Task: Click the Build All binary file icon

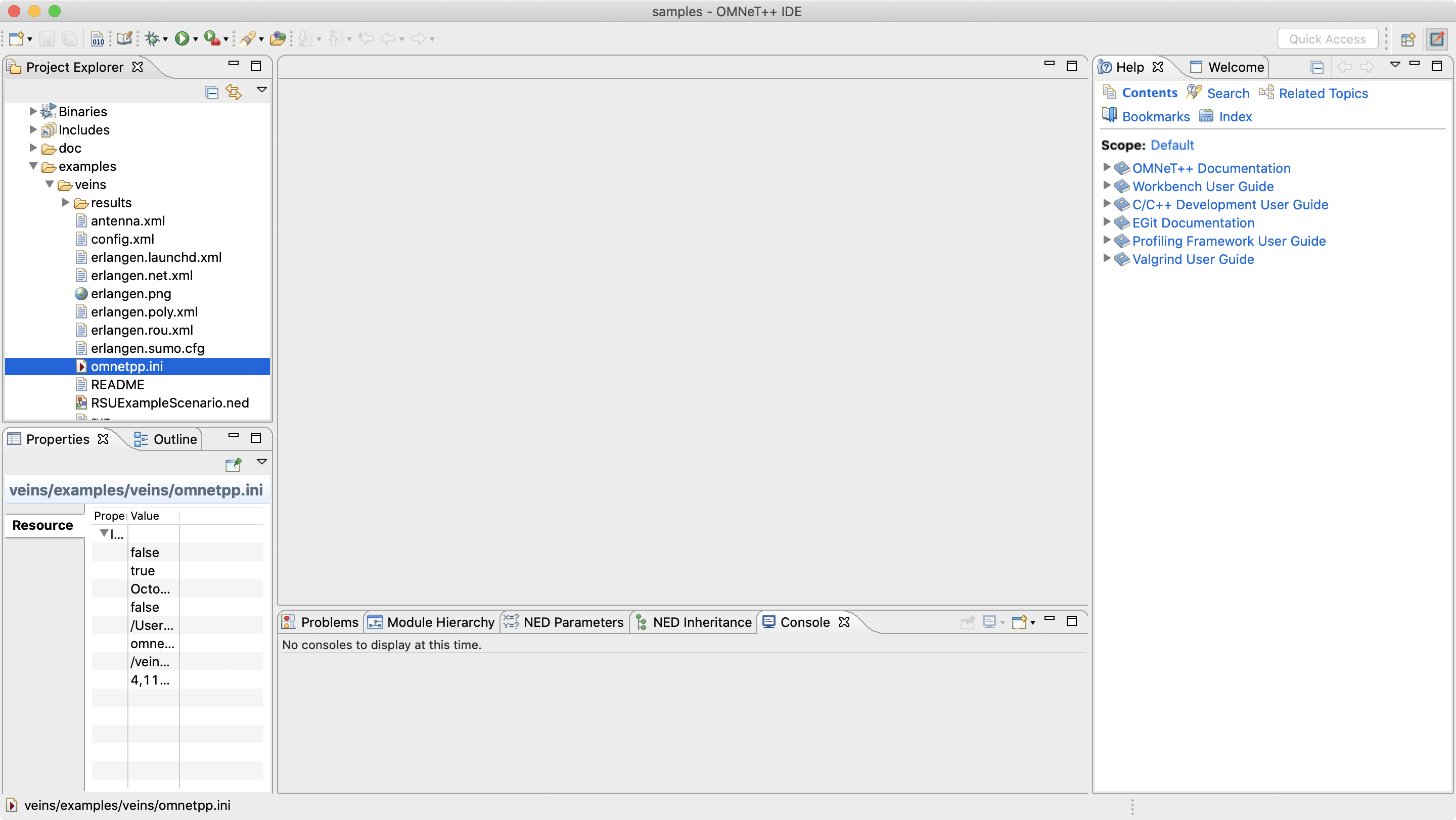Action: coord(97,38)
